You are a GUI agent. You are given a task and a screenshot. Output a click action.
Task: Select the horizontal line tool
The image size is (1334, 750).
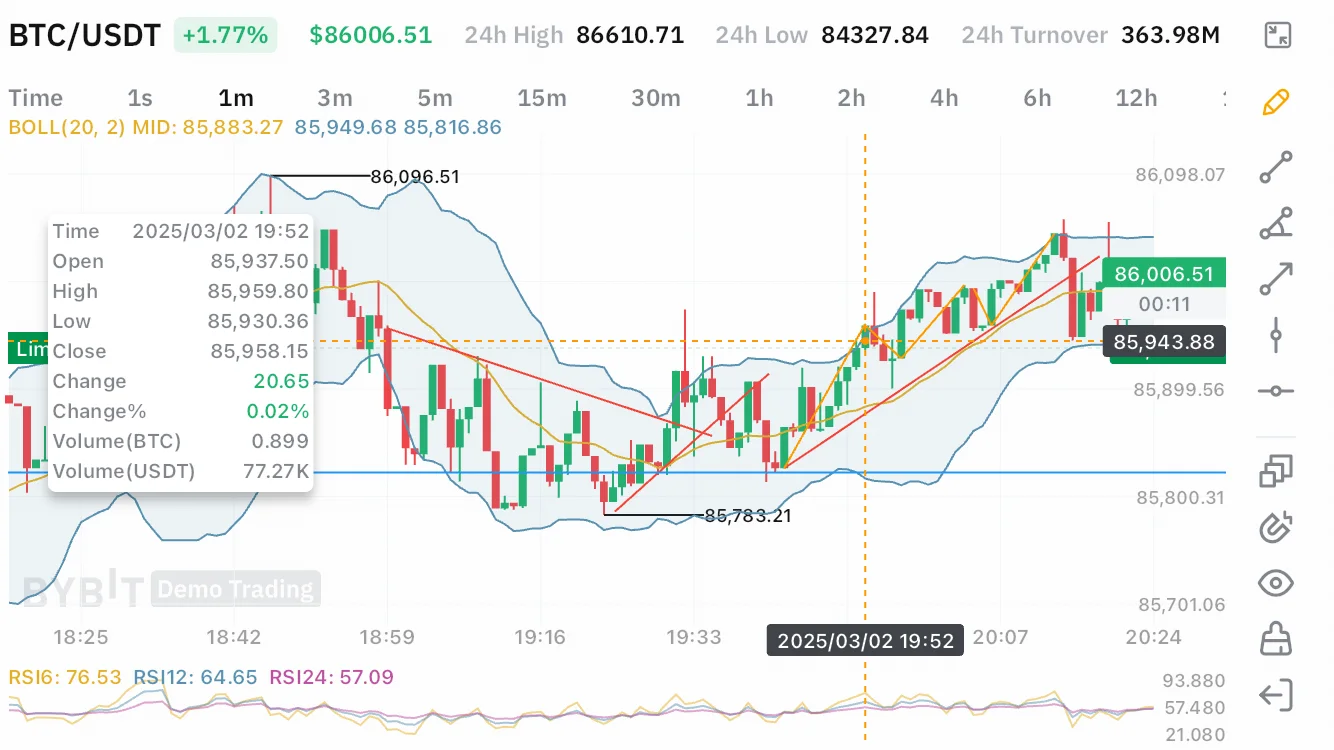click(x=1277, y=391)
